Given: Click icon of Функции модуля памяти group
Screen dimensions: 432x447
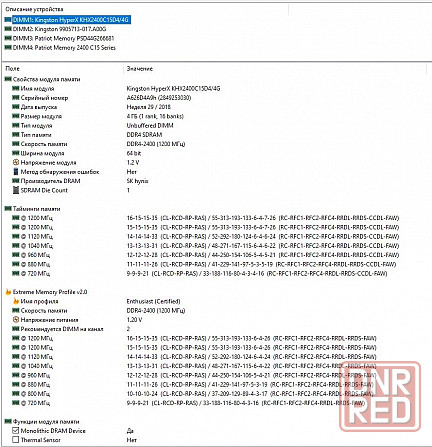Looking at the screenshot, I should pyautogui.click(x=8, y=421).
